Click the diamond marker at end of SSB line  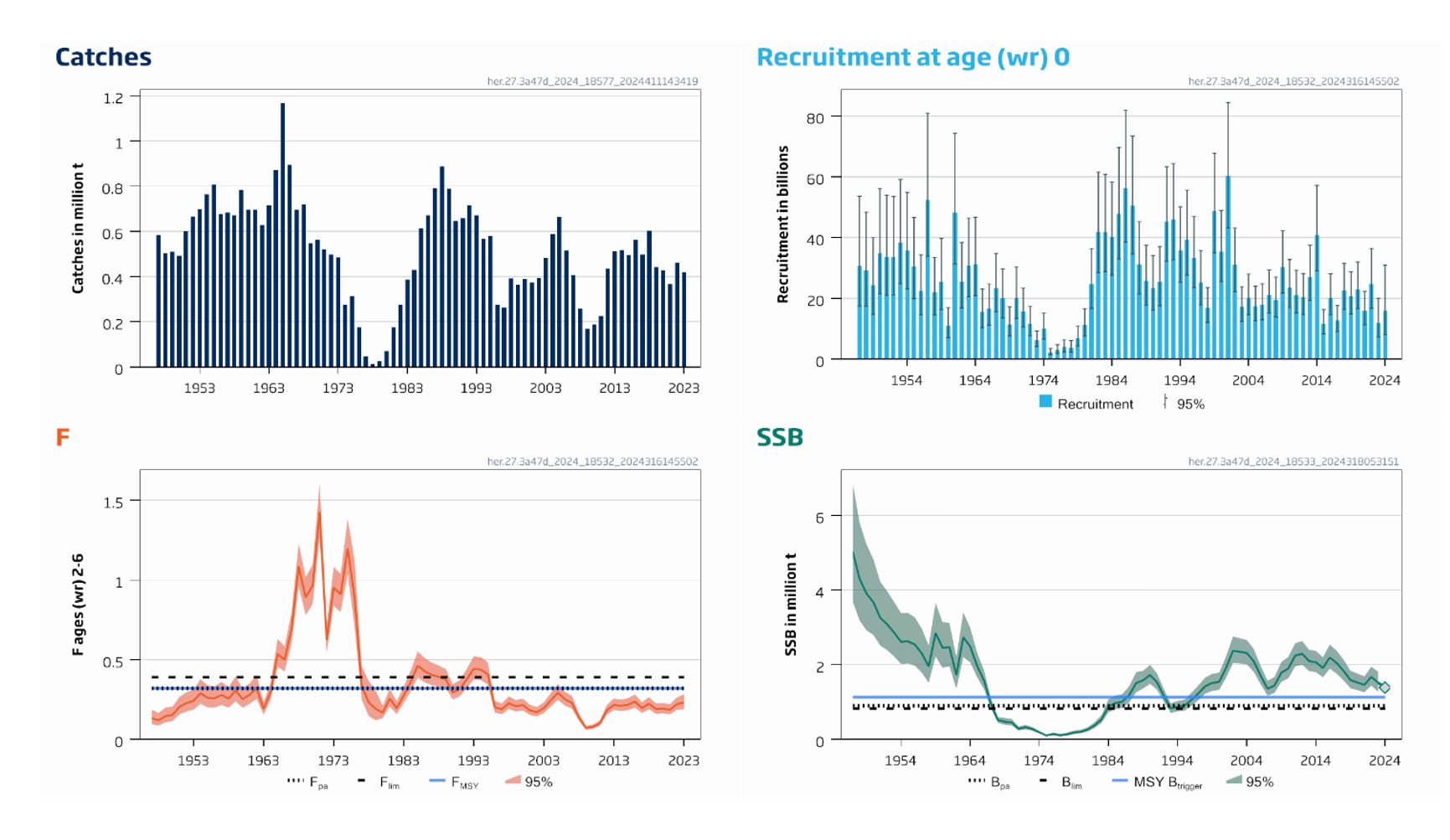[1384, 688]
